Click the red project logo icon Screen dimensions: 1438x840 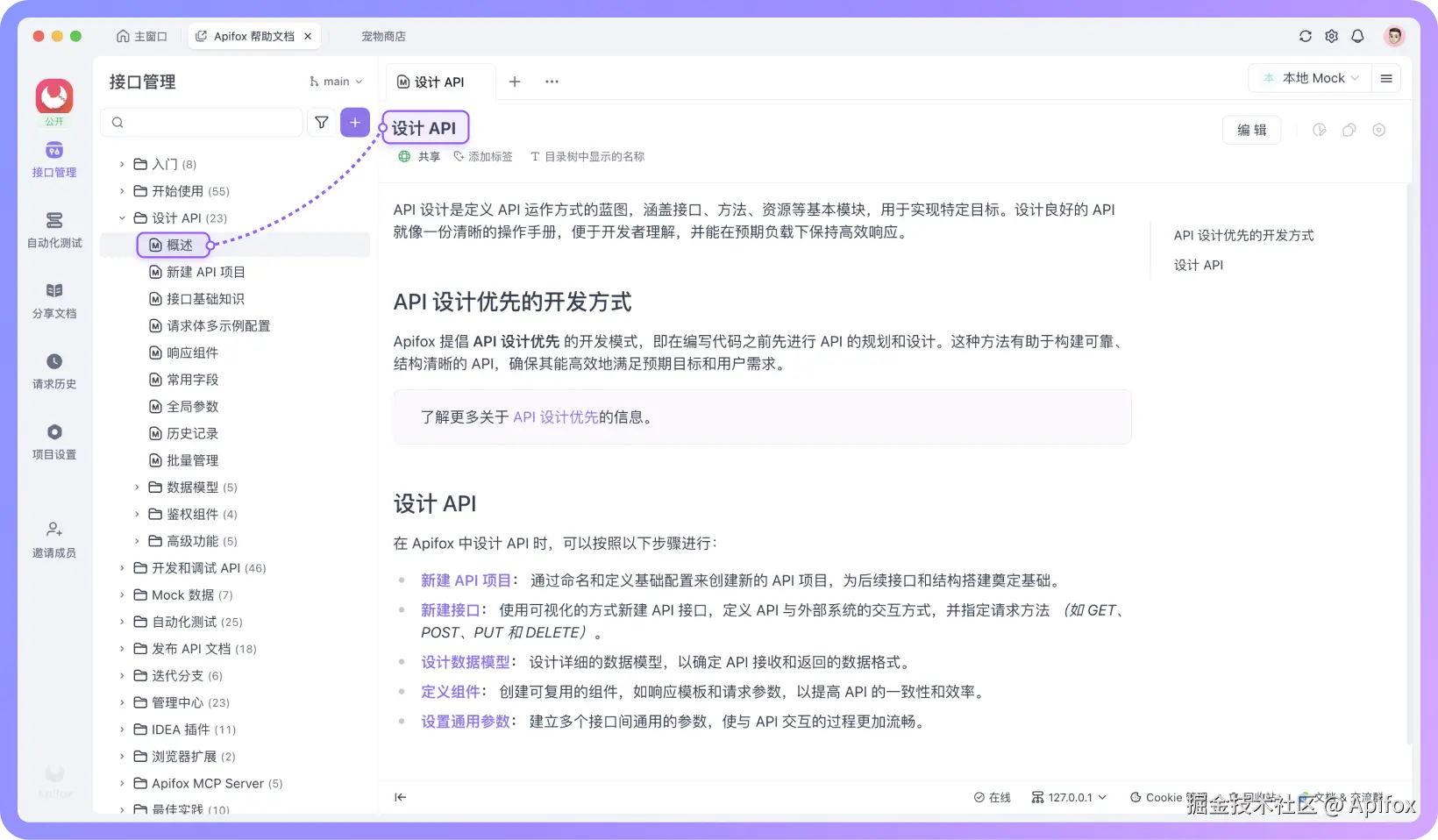pyautogui.click(x=54, y=96)
